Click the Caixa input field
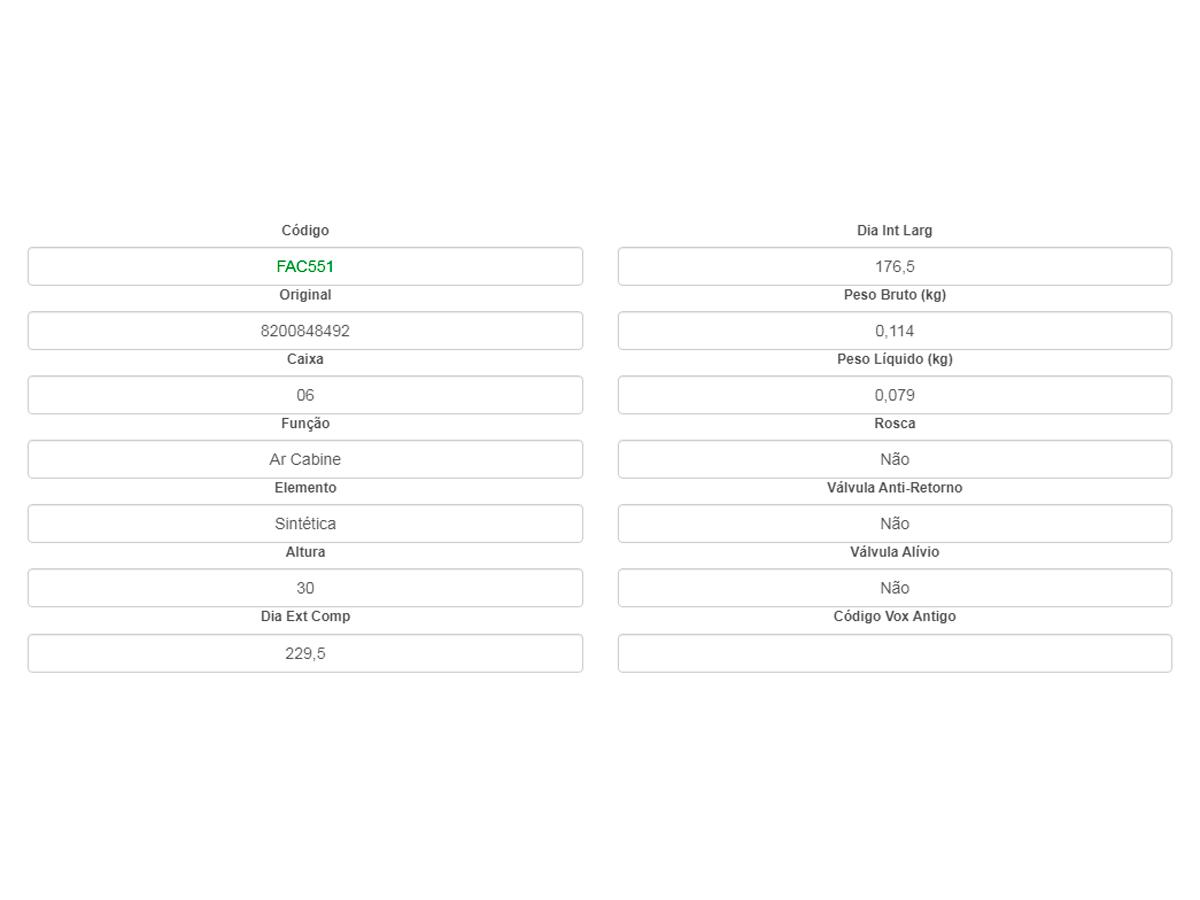 [305, 395]
